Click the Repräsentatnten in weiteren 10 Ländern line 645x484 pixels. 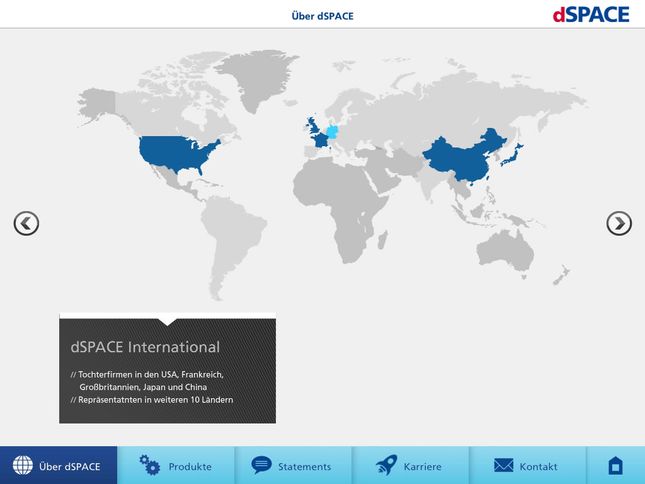pyautogui.click(x=152, y=400)
